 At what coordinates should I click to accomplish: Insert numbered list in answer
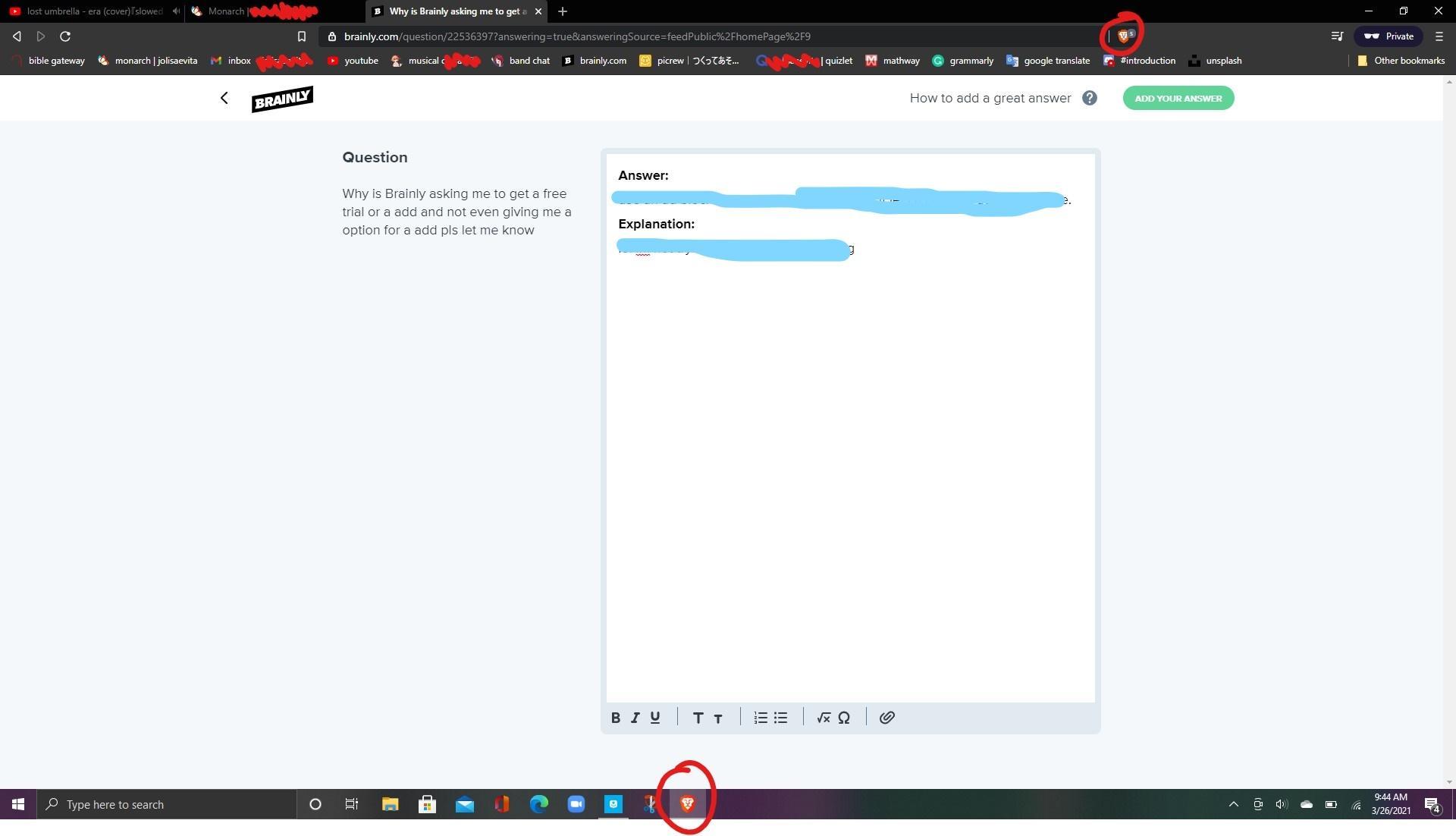[x=761, y=718]
